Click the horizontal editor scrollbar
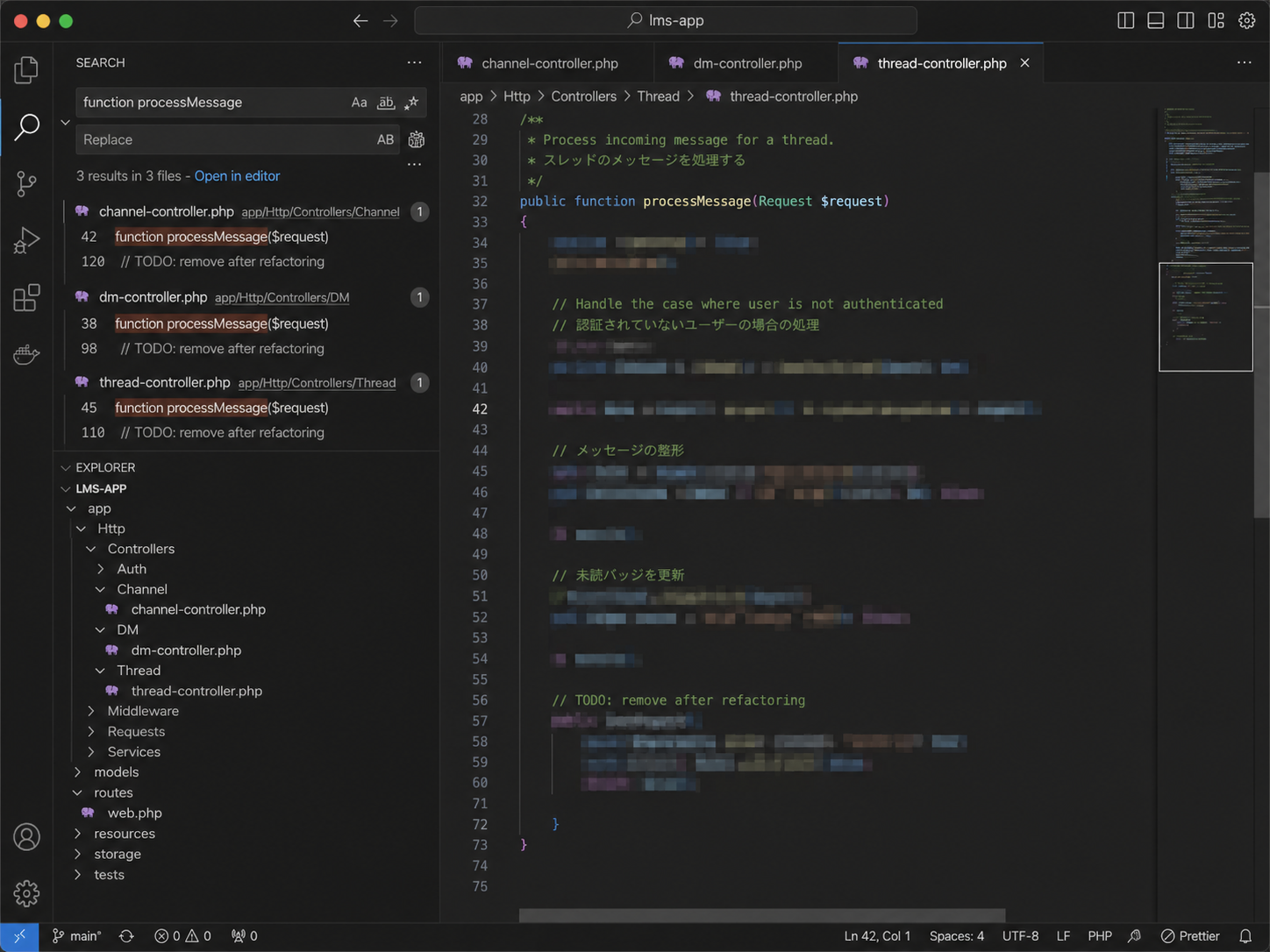The image size is (1270, 952). [762, 915]
